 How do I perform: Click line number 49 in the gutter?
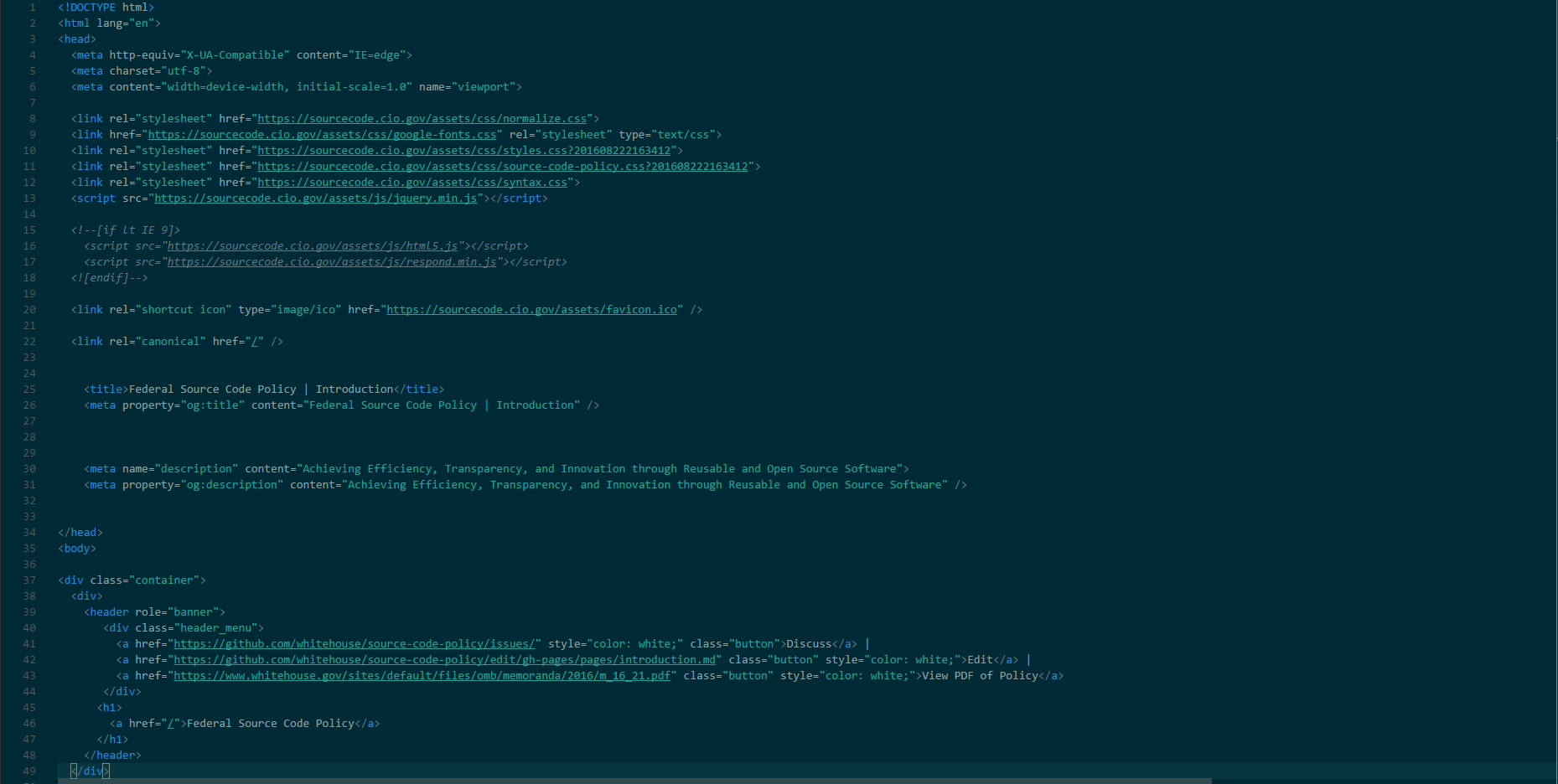coord(29,771)
